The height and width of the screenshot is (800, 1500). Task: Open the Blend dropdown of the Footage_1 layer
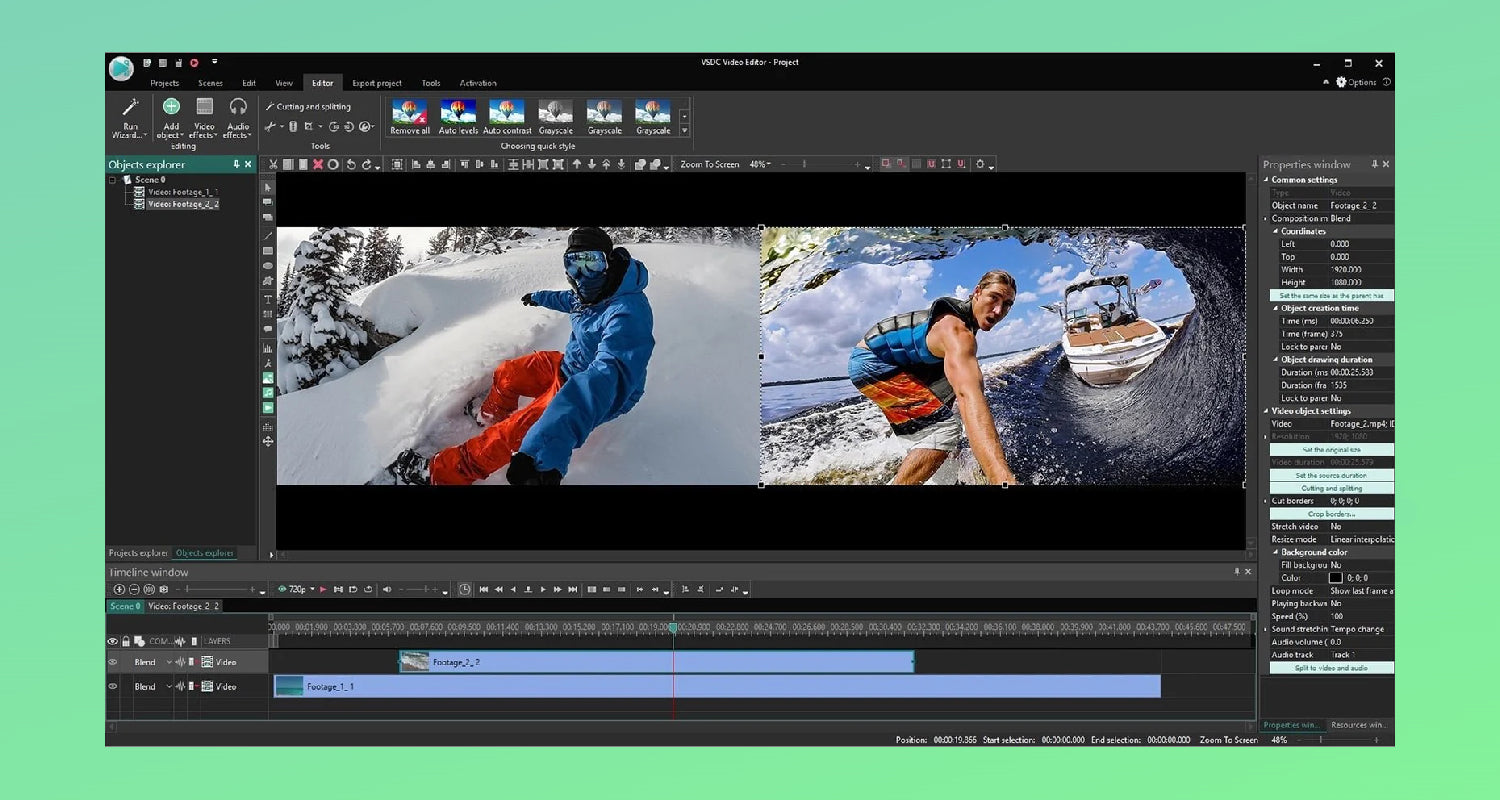[169, 686]
